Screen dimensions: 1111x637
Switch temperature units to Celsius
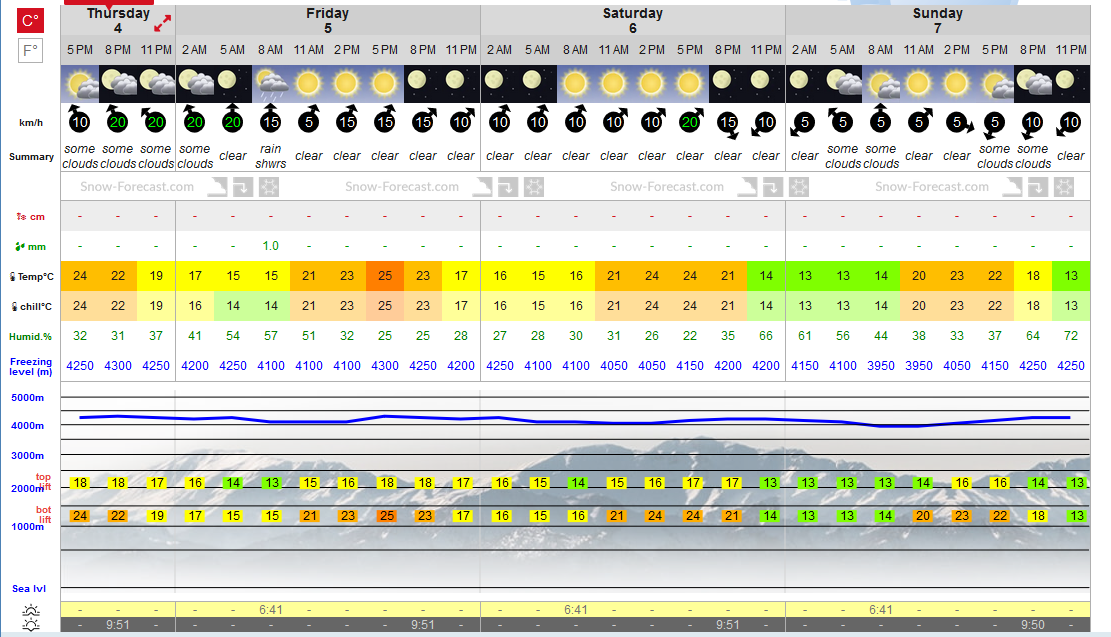(x=30, y=21)
